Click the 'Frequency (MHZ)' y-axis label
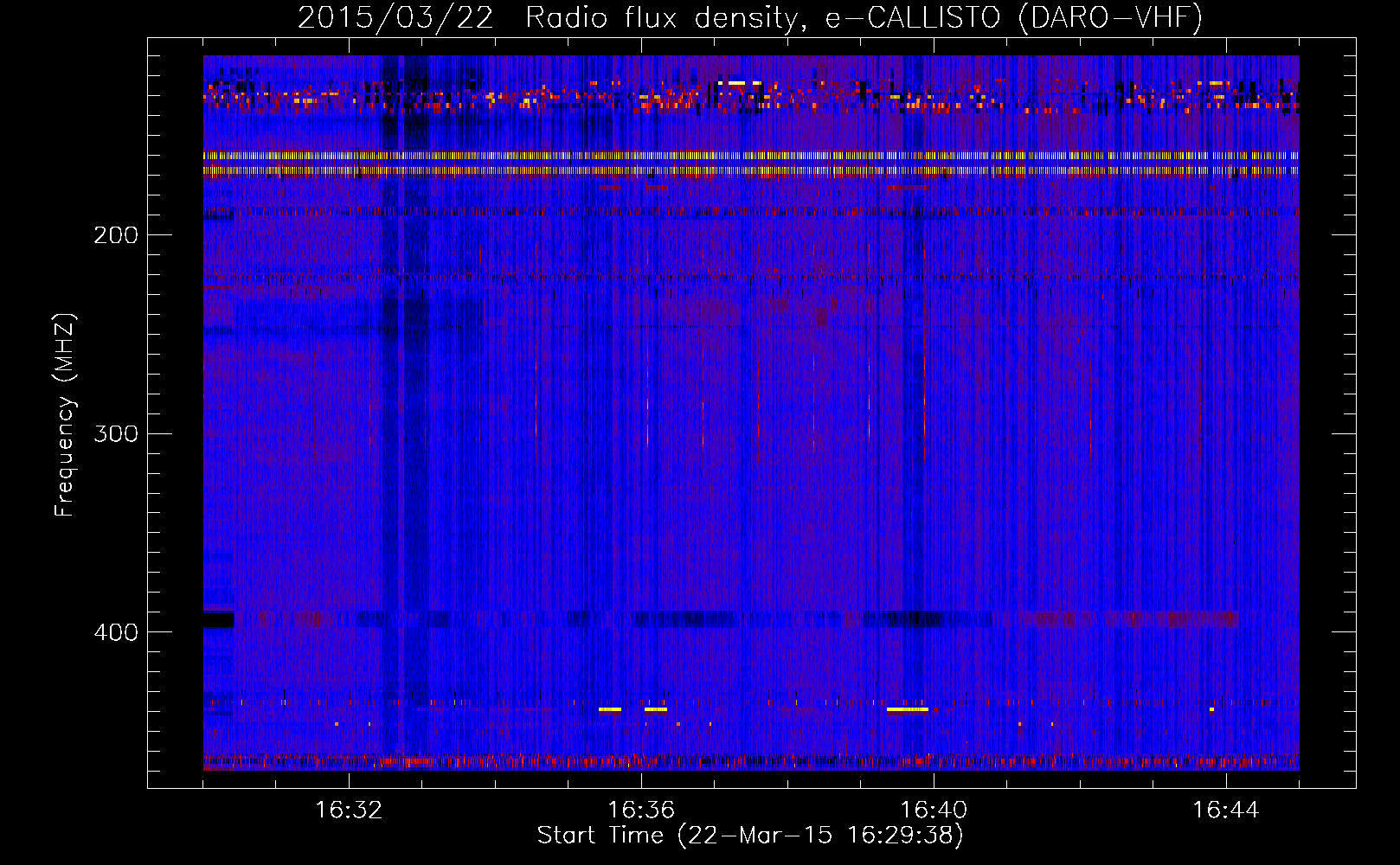The width and height of the screenshot is (1400, 865). point(65,415)
